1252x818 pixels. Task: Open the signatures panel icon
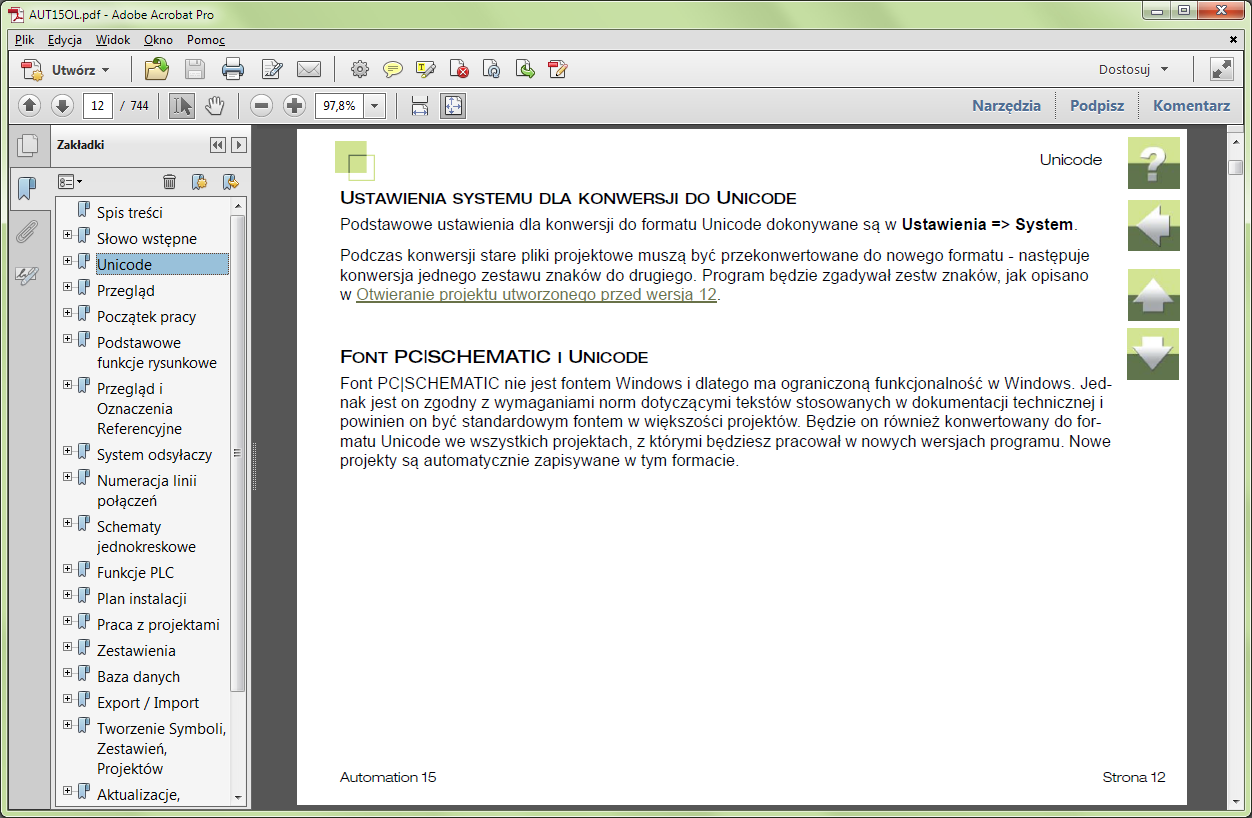27,277
